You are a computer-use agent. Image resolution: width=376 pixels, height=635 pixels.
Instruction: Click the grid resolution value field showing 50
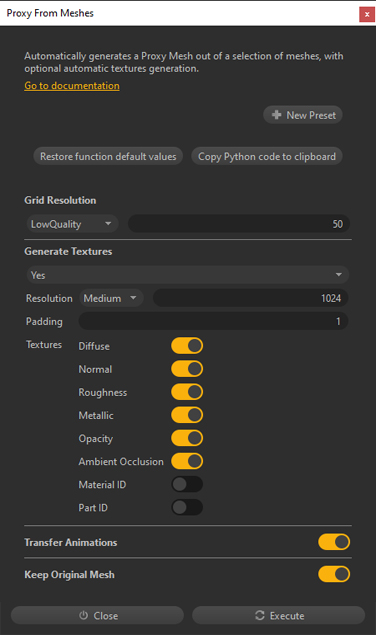[x=239, y=224]
